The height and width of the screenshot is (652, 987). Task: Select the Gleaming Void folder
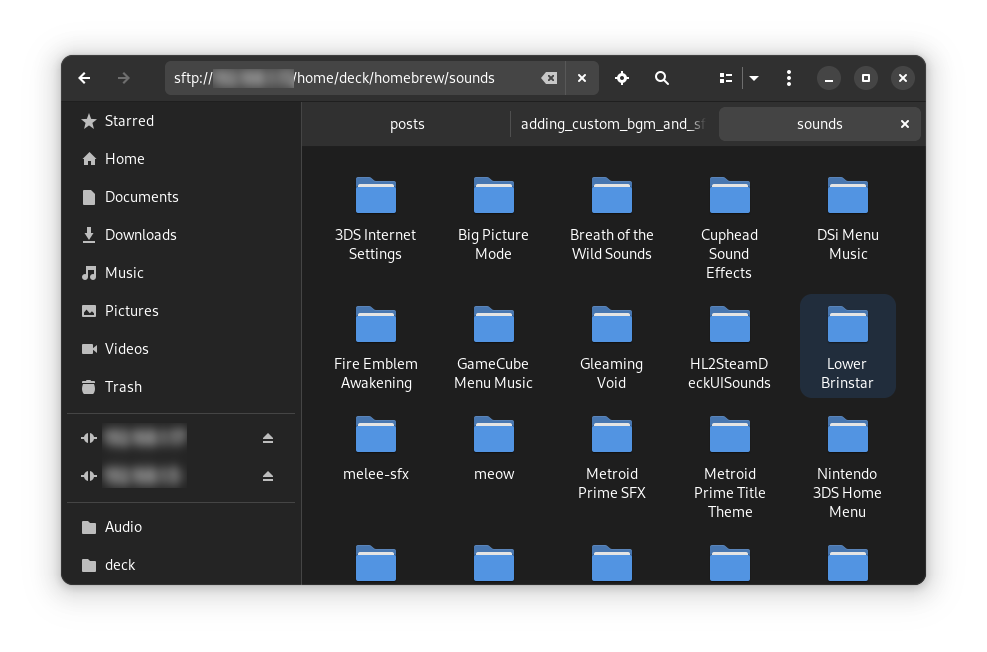click(x=612, y=348)
